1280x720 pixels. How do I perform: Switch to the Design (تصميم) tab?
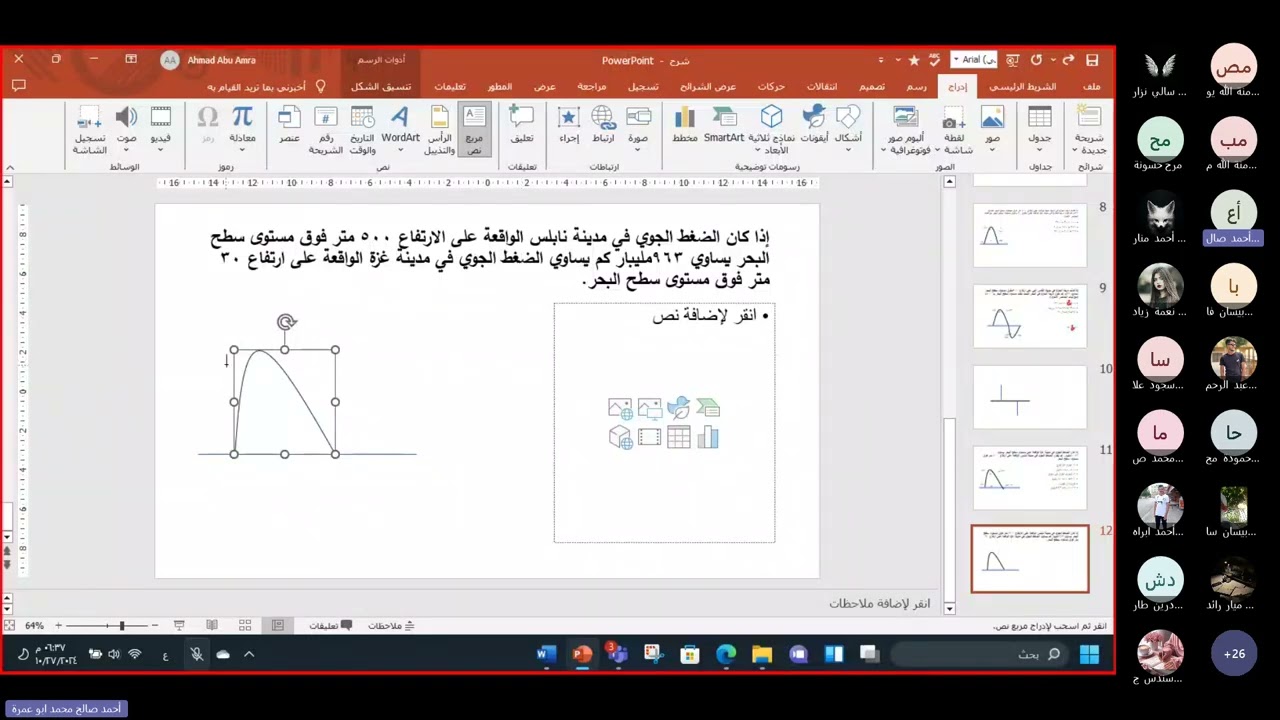coord(872,87)
